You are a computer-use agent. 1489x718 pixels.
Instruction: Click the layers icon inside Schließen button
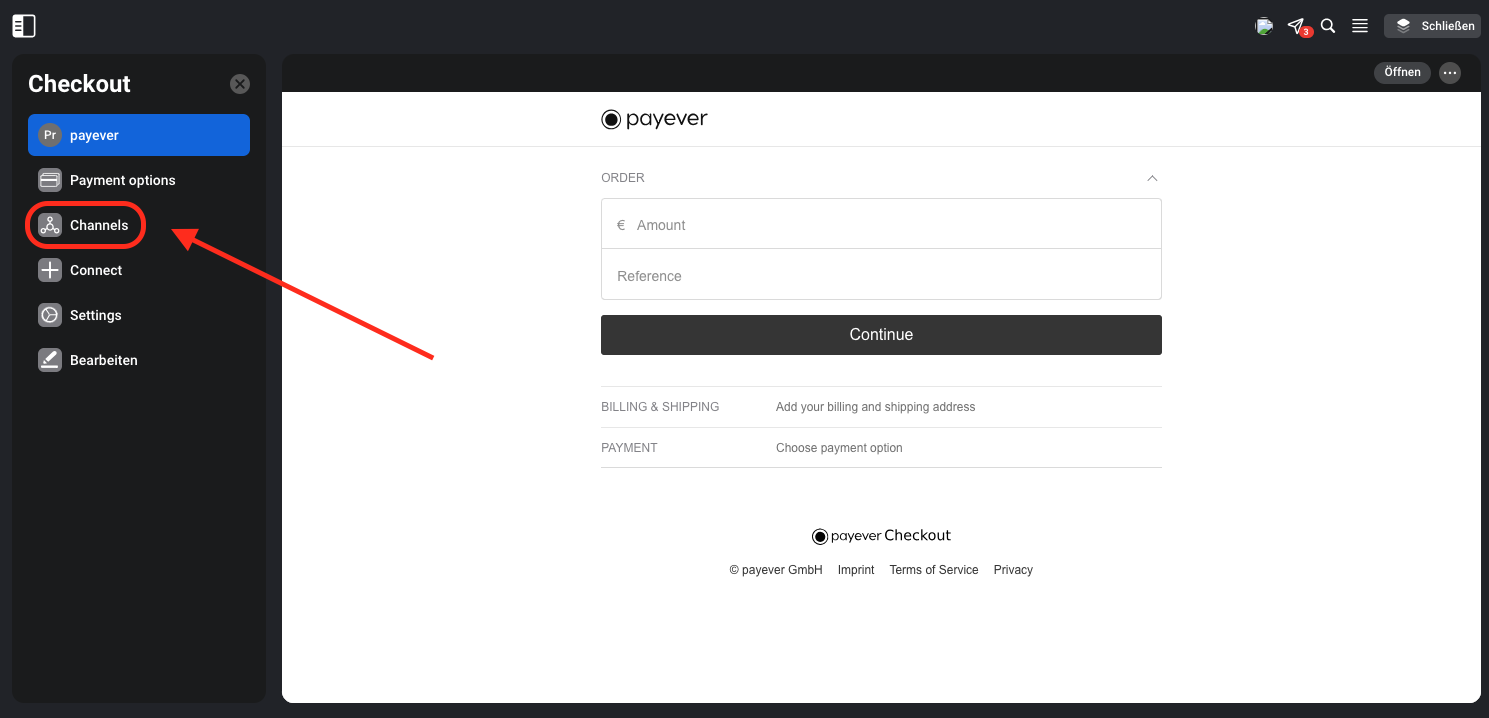[1403, 26]
